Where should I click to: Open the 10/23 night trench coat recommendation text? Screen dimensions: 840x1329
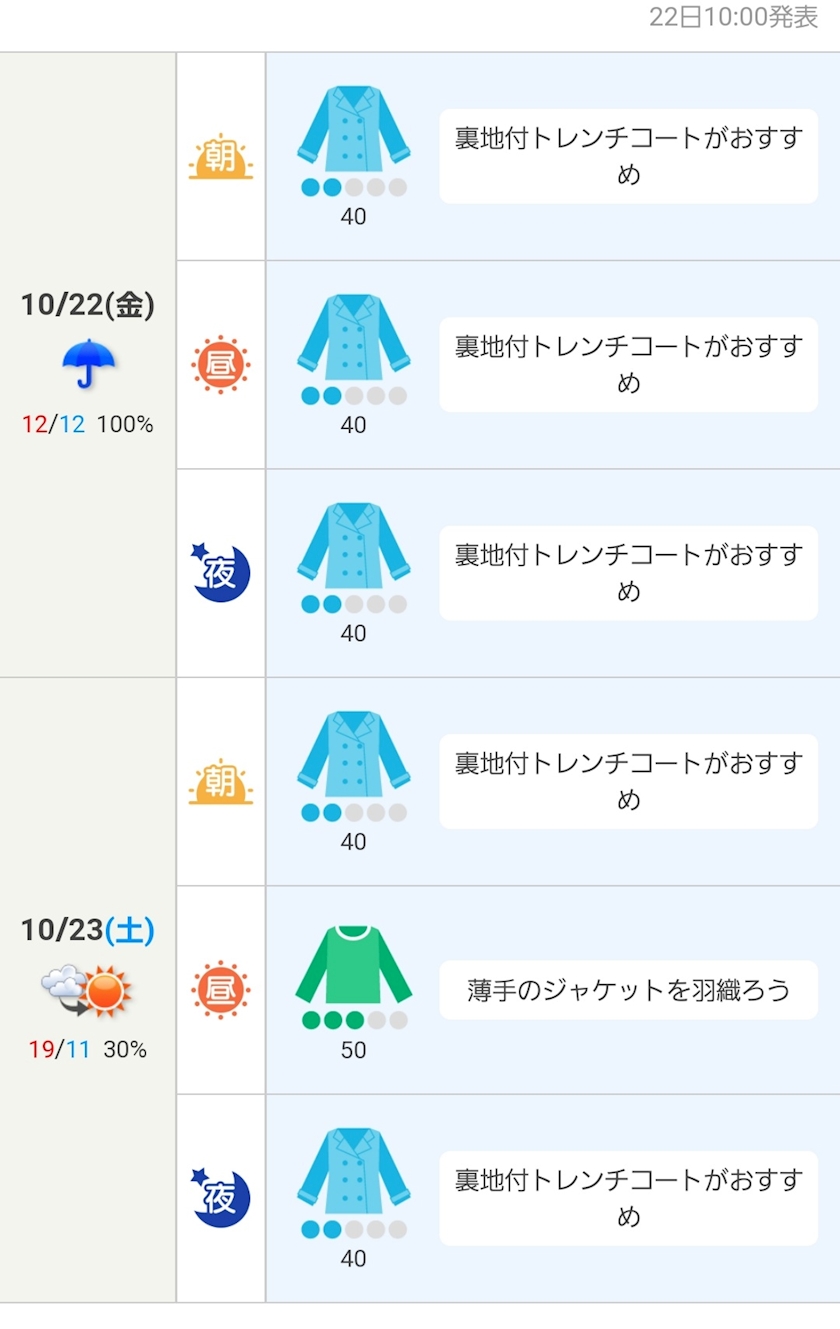[x=628, y=1198]
